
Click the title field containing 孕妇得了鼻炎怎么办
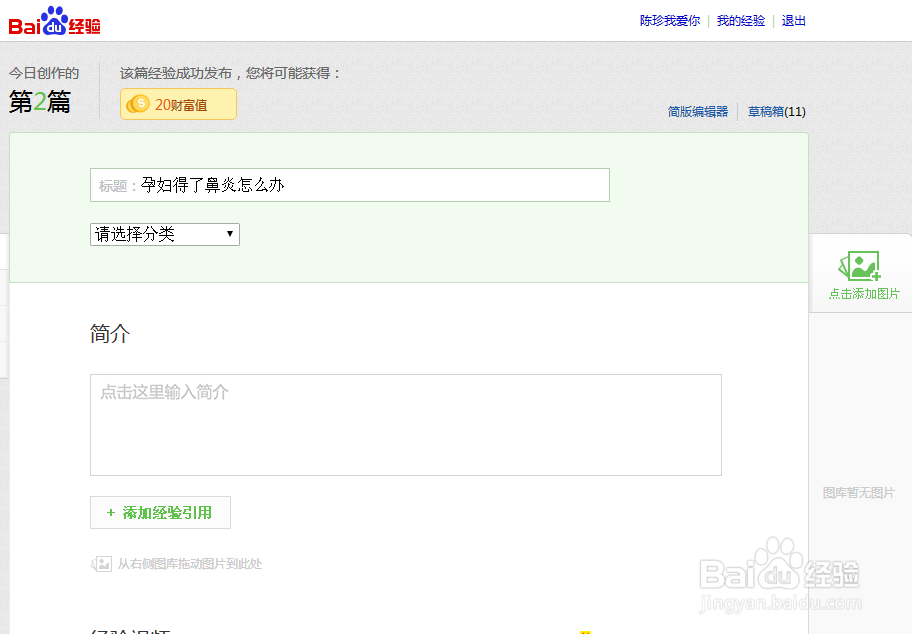click(350, 184)
